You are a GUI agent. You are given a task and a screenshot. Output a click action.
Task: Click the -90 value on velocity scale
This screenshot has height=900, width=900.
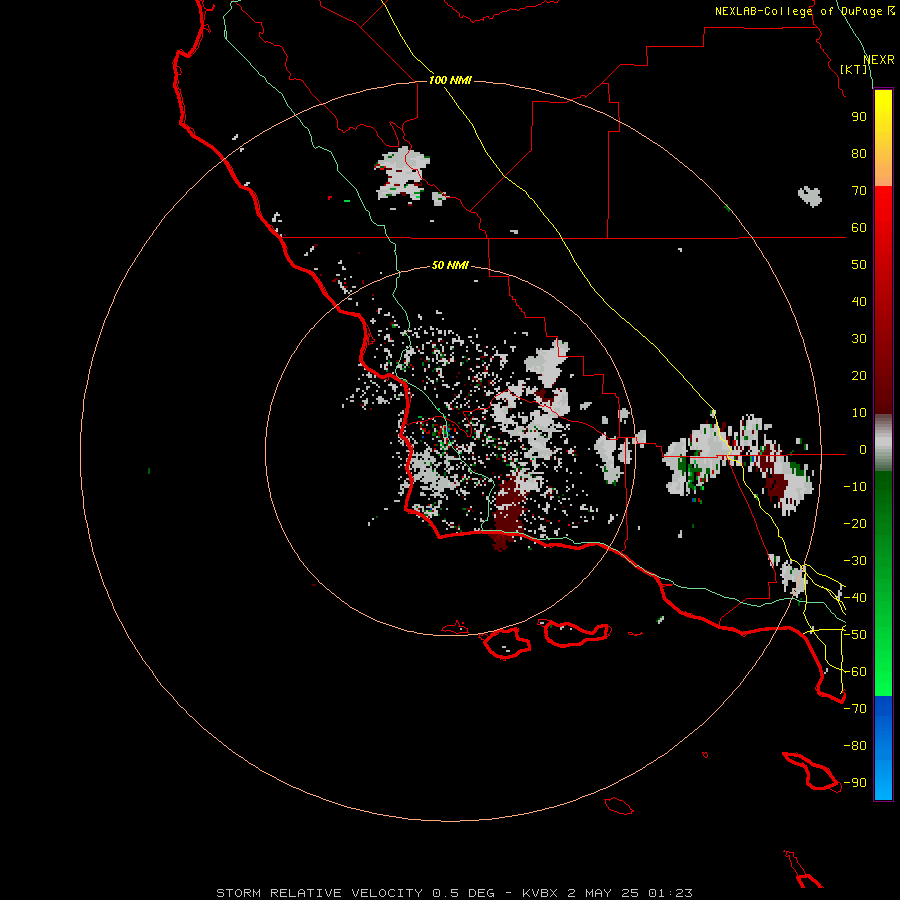[855, 783]
